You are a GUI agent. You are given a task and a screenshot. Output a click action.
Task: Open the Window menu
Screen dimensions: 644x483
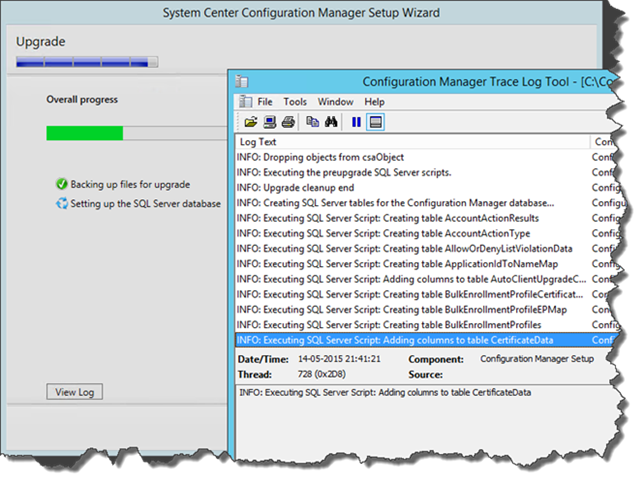coord(335,102)
